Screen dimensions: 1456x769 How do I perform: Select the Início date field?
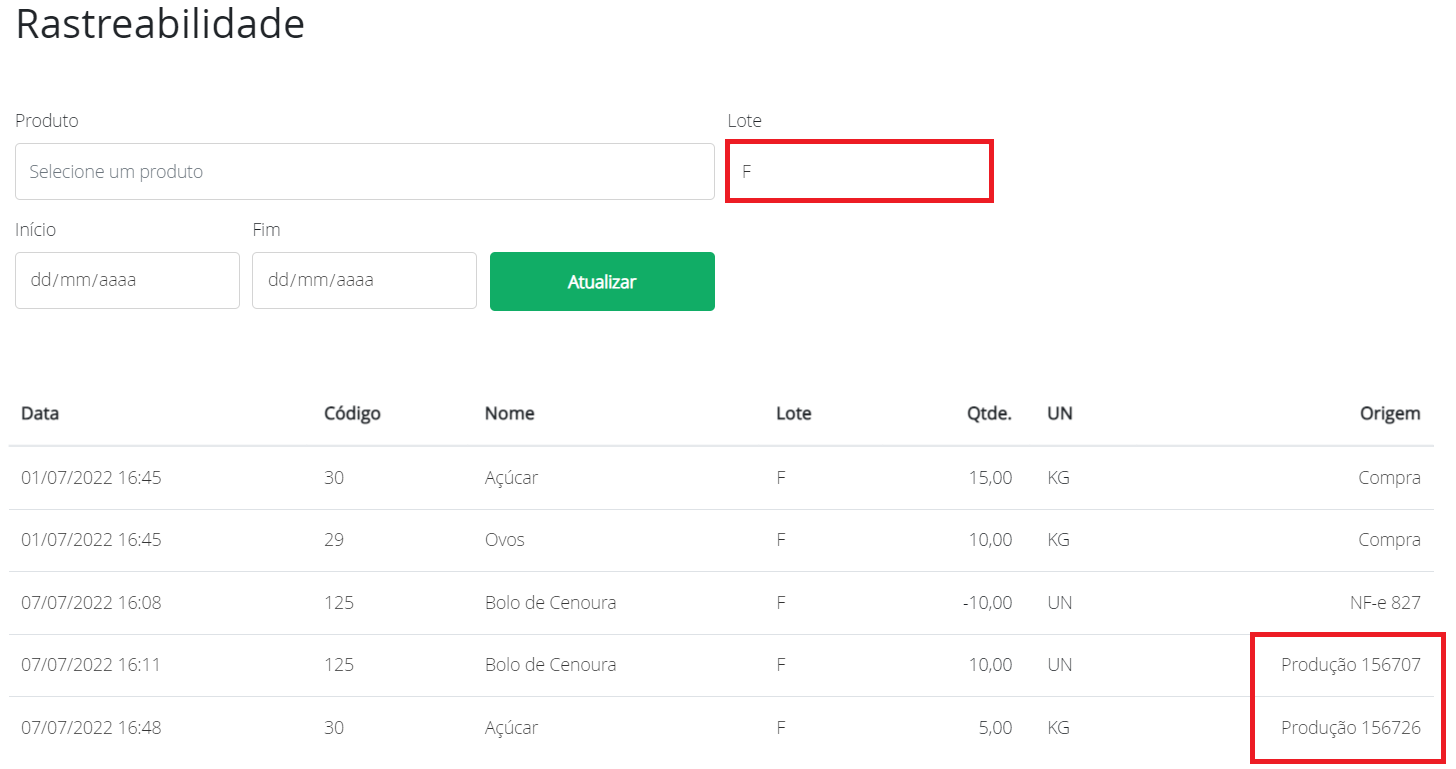(127, 280)
